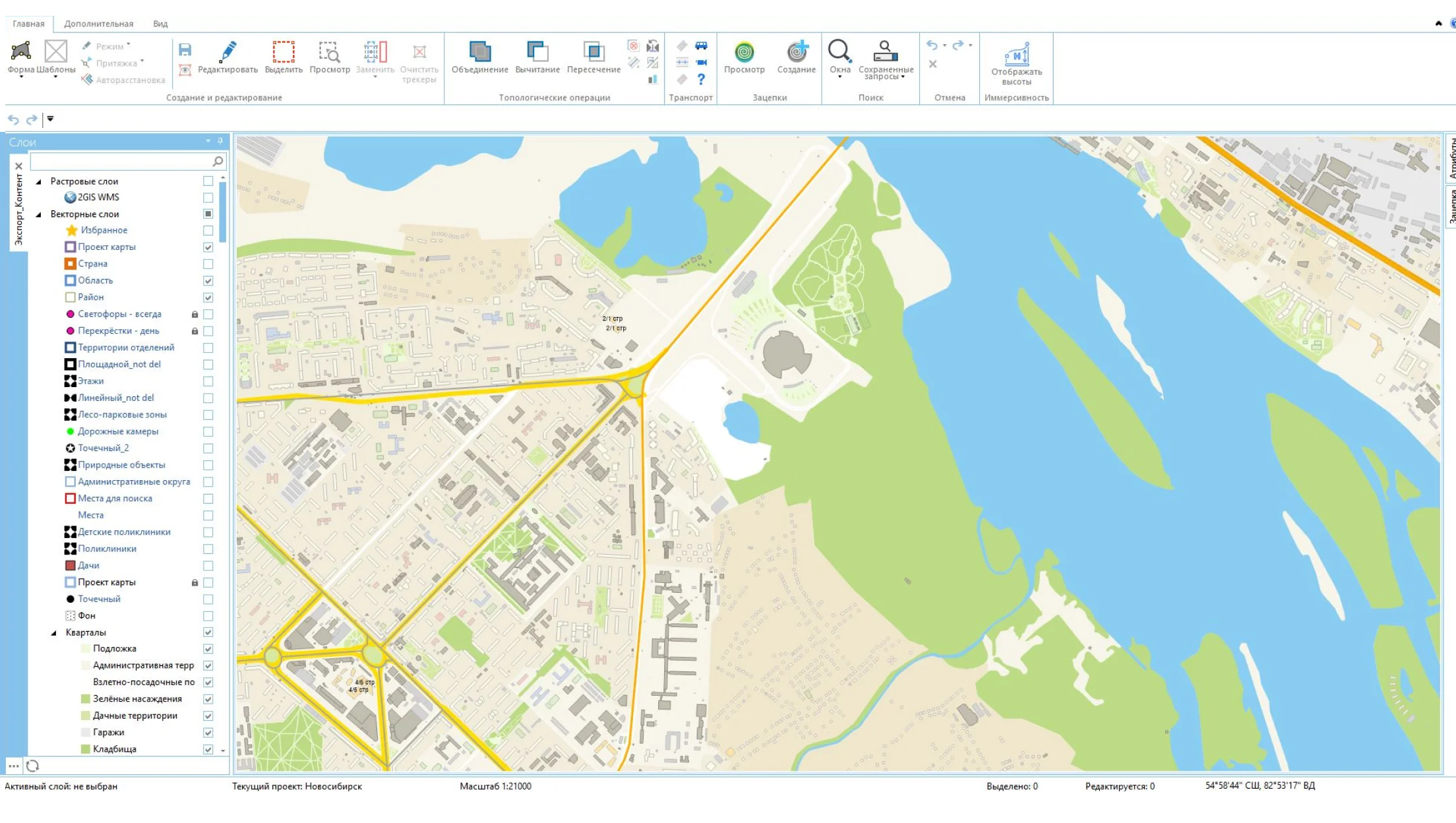Viewport: 1456px width, 823px height.
Task: Click the layers list scrollbar thumb
Action: click(223, 212)
